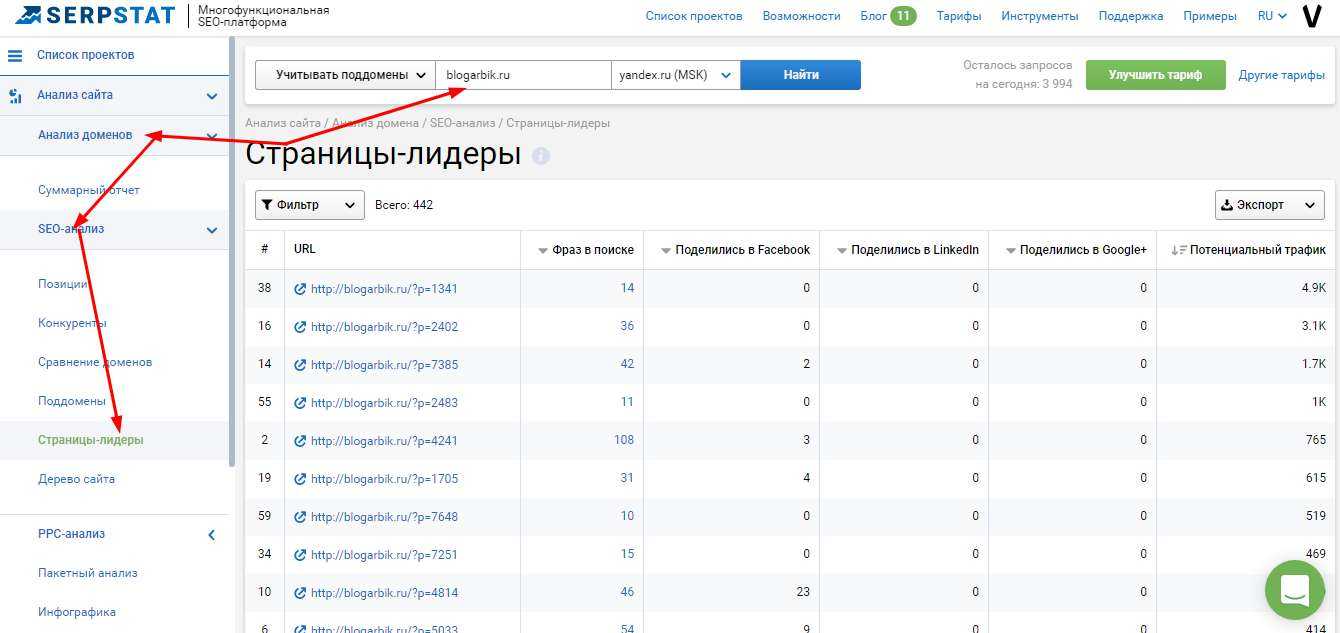This screenshot has width=1340, height=633.
Task: Select Пакетный анализ in sidebar
Action: [x=88, y=573]
